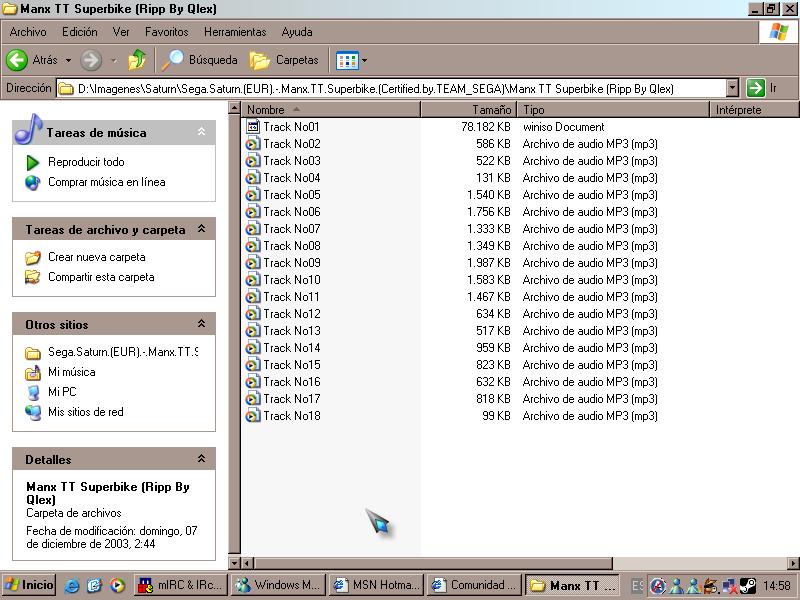Image resolution: width=800 pixels, height=600 pixels.
Task: Sort files by the Tamaño column
Action: click(x=469, y=110)
